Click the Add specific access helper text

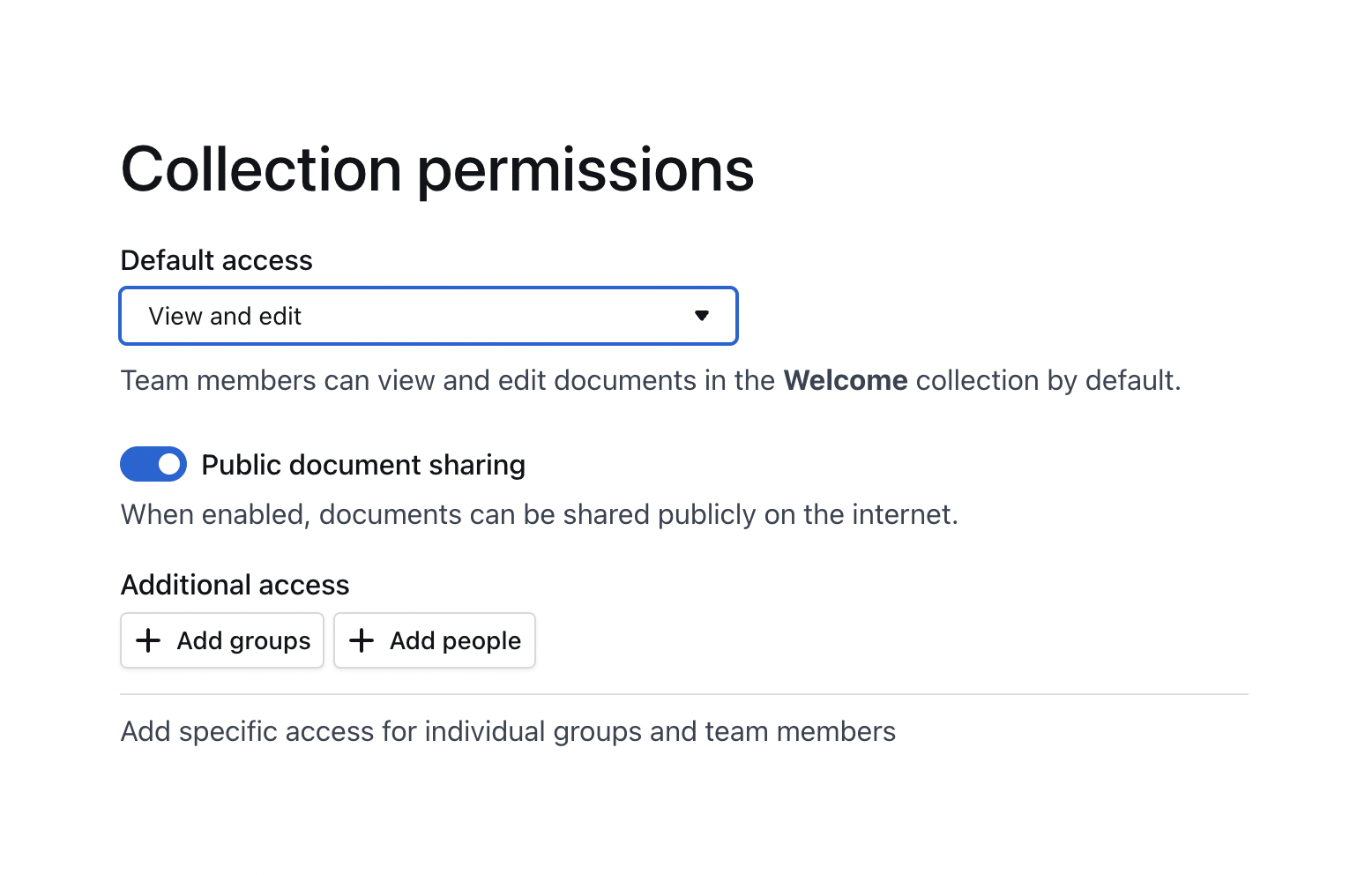pyautogui.click(x=508, y=731)
